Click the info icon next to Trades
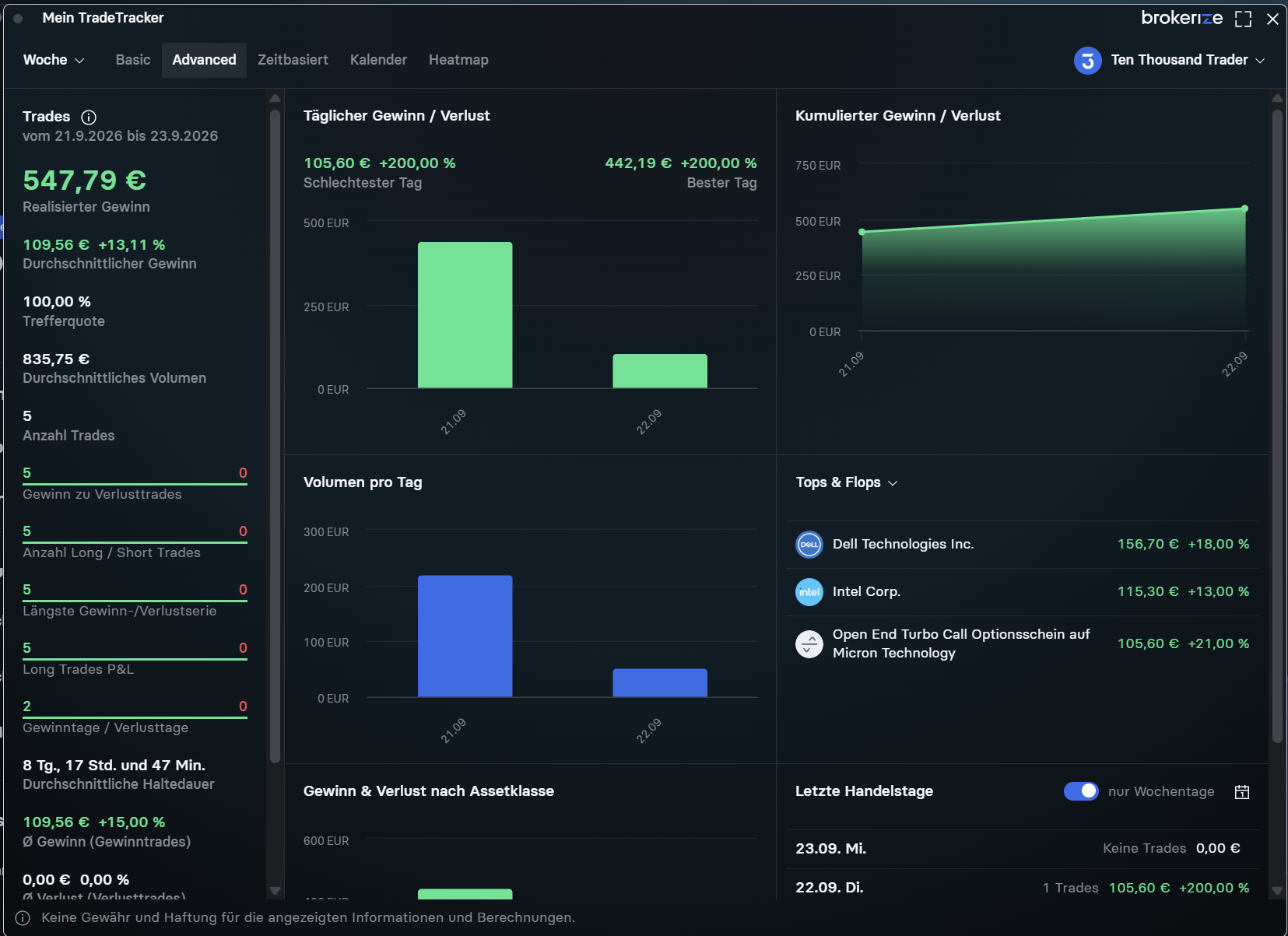Viewport: 1288px width, 936px height. click(x=89, y=117)
